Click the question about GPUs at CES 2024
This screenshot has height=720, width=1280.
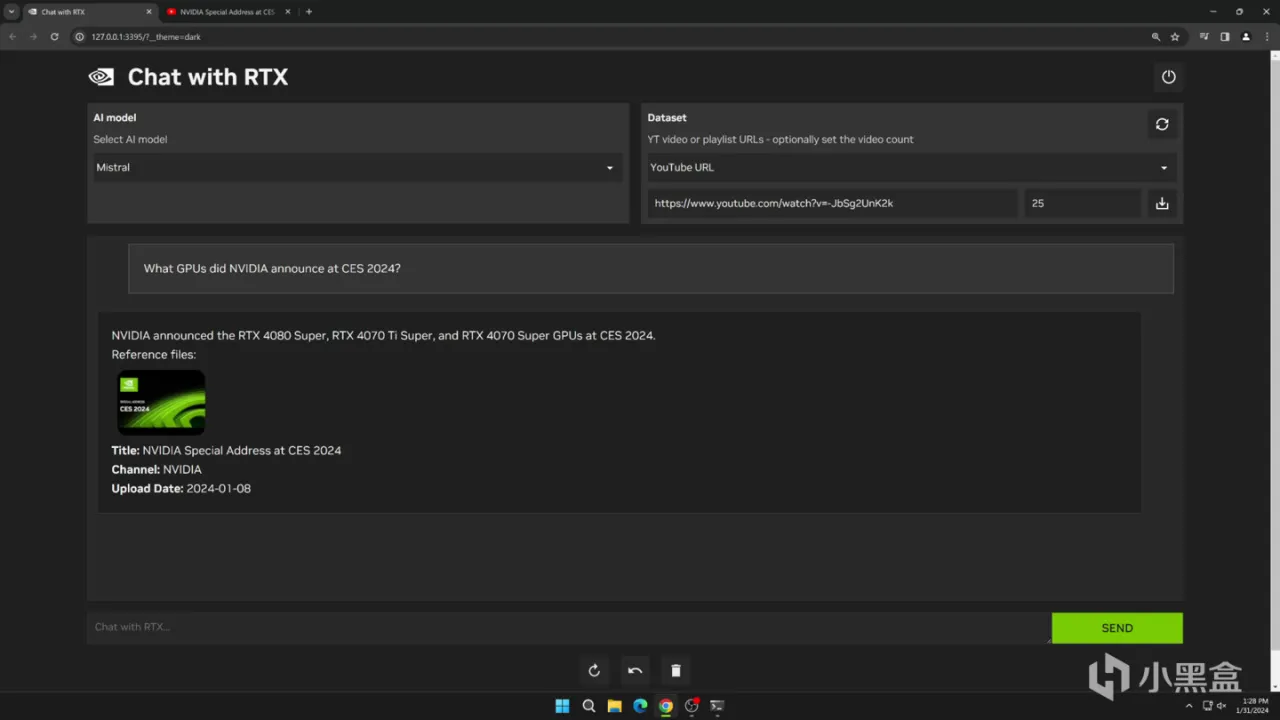272,268
